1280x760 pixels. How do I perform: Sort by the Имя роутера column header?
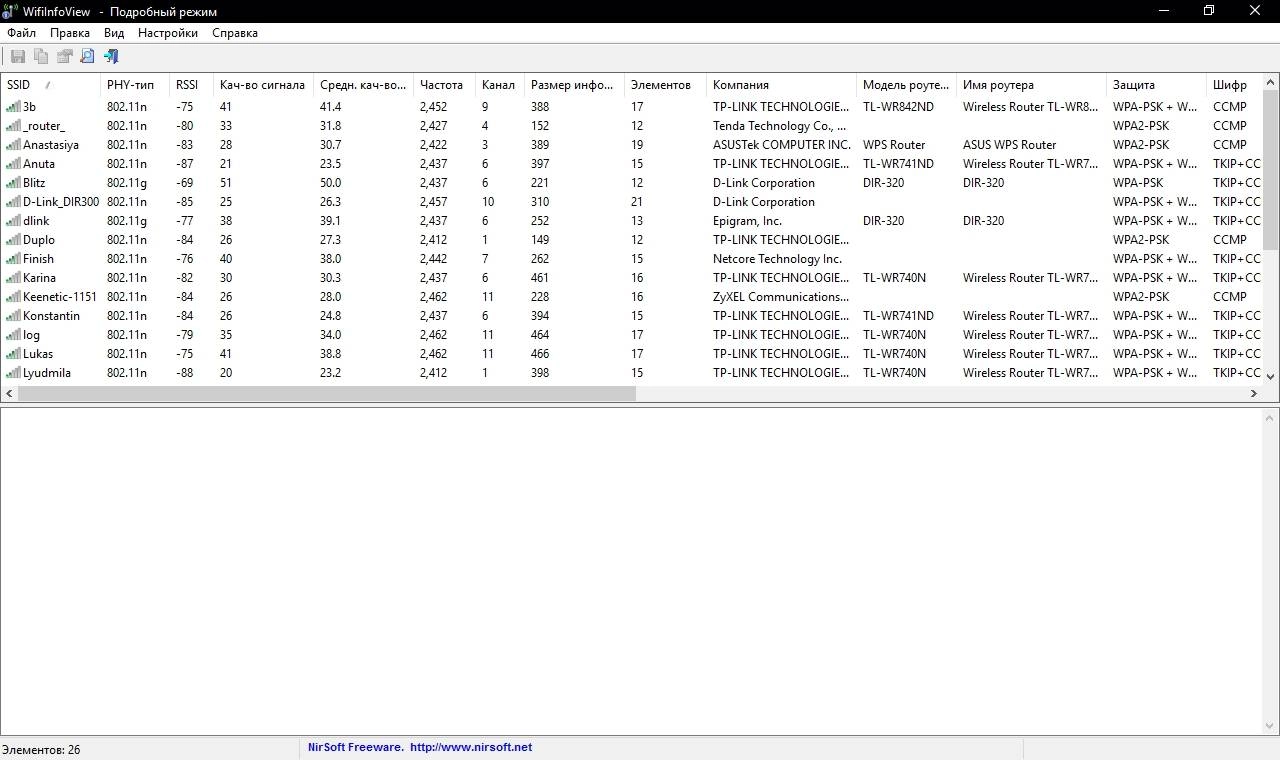[1032, 85]
